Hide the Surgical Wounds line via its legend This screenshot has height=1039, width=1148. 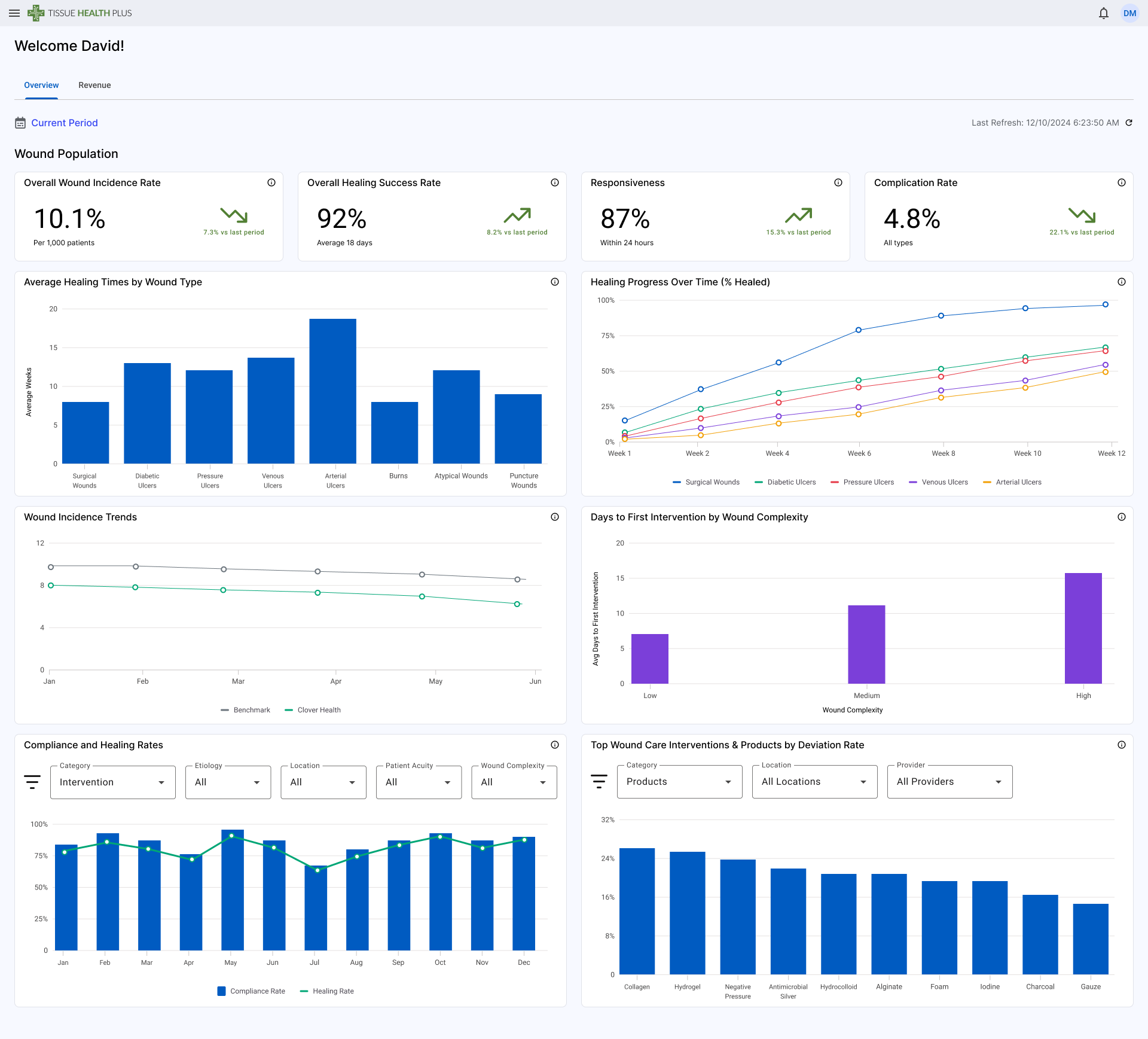(706, 482)
